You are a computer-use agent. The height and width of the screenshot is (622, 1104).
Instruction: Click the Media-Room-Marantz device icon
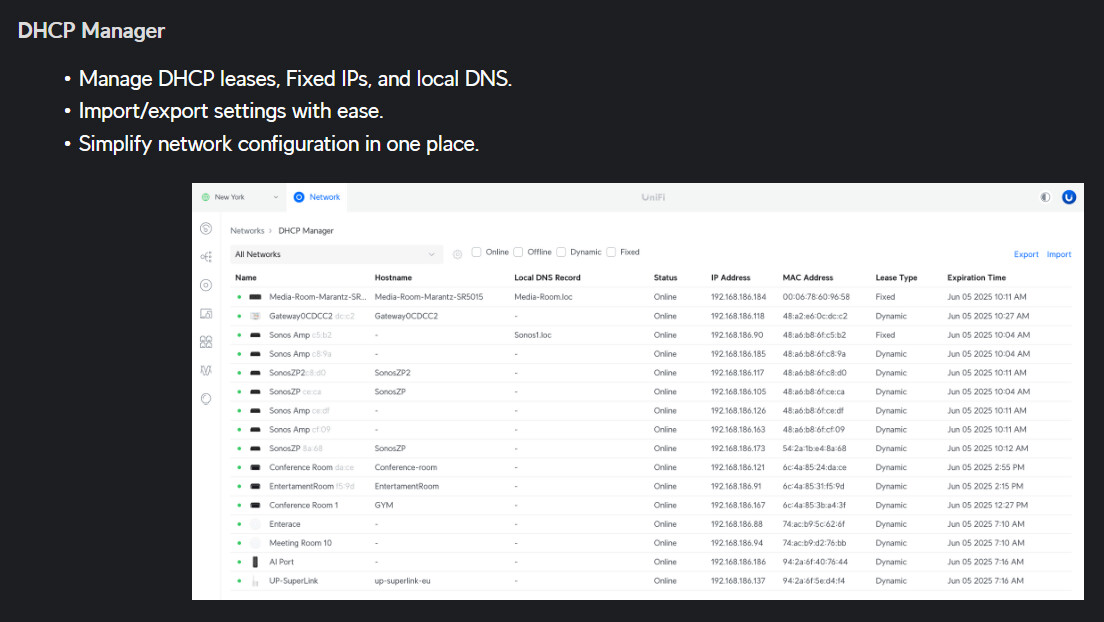coord(255,297)
